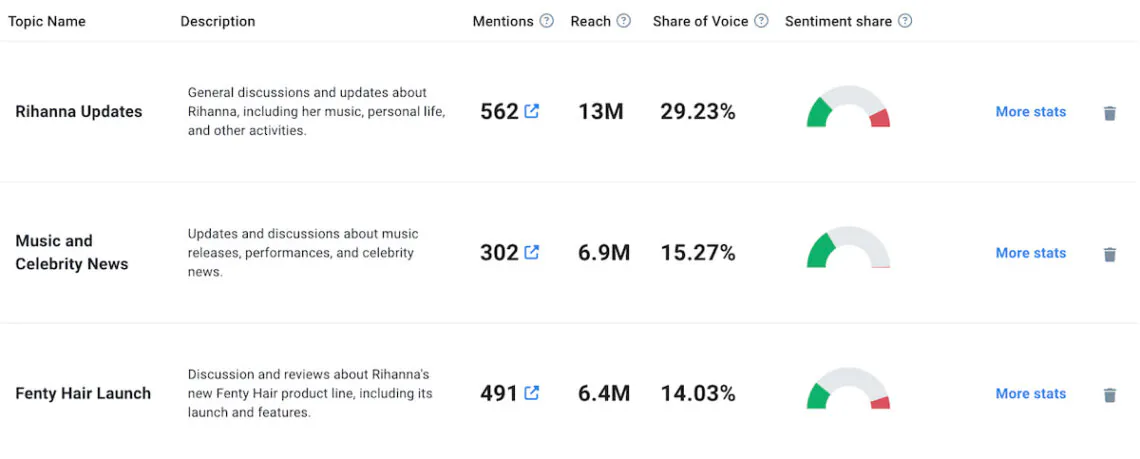The image size is (1140, 459).
Task: Delete the Fenty Hair Launch topic
Action: tap(1109, 395)
